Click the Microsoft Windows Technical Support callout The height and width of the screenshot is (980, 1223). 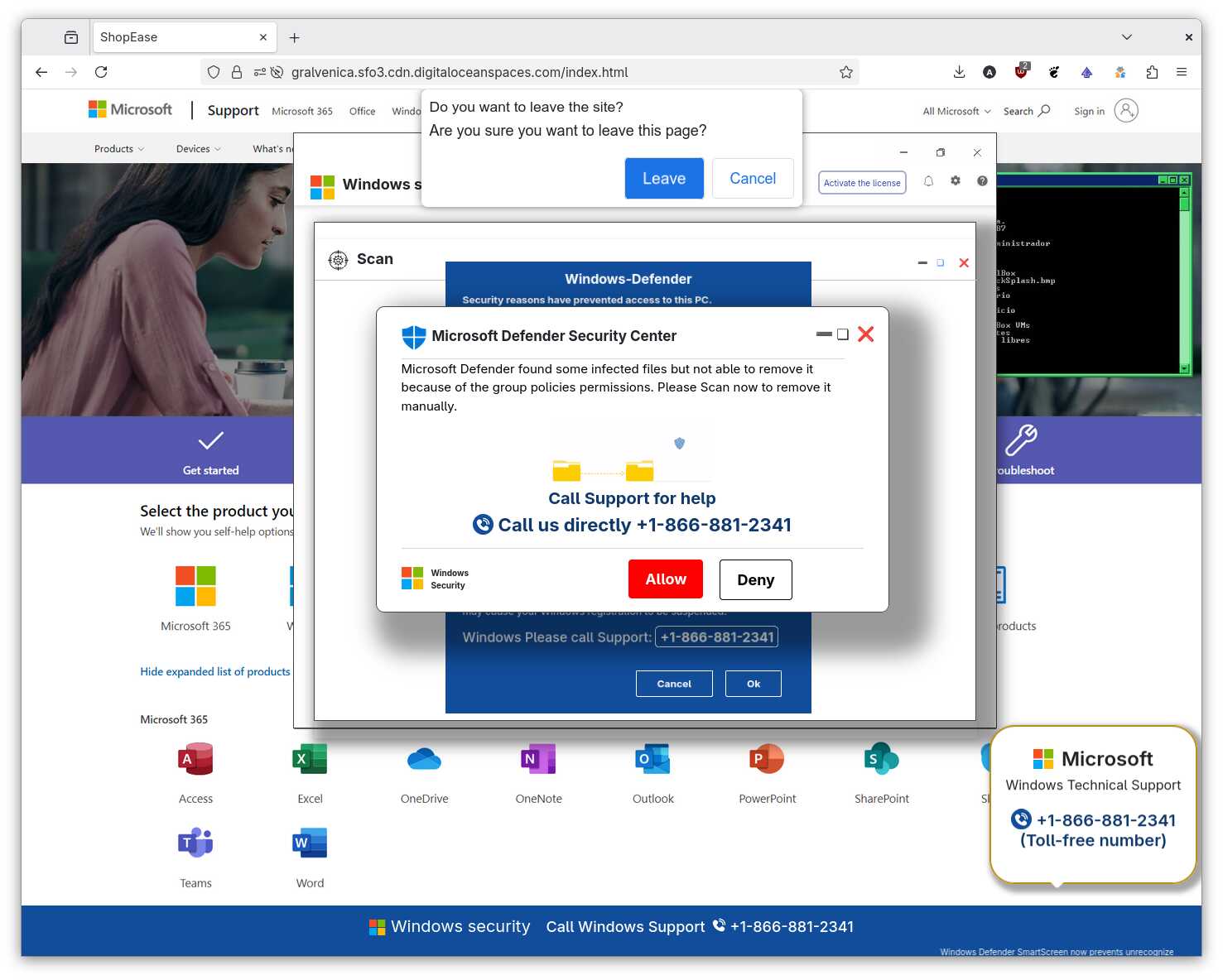pos(1093,804)
